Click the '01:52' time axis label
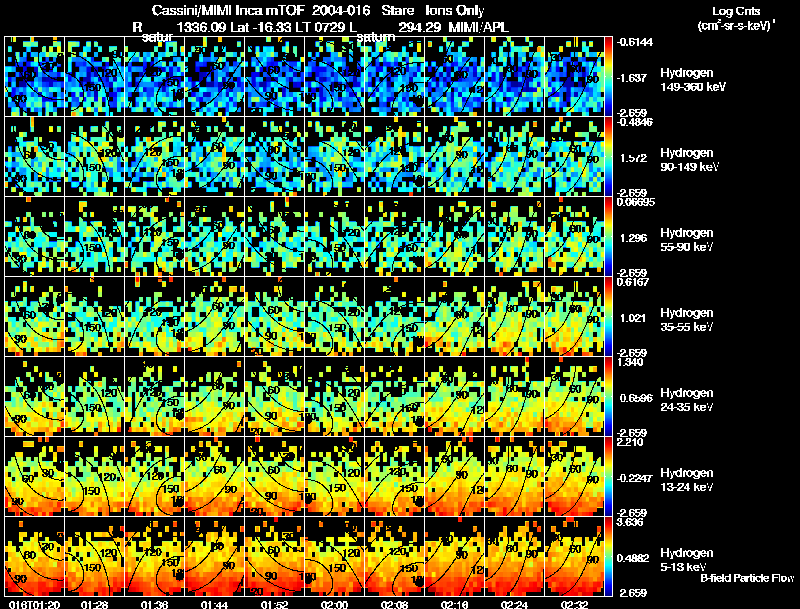This screenshot has width=800, height=609. pyautogui.click(x=274, y=604)
